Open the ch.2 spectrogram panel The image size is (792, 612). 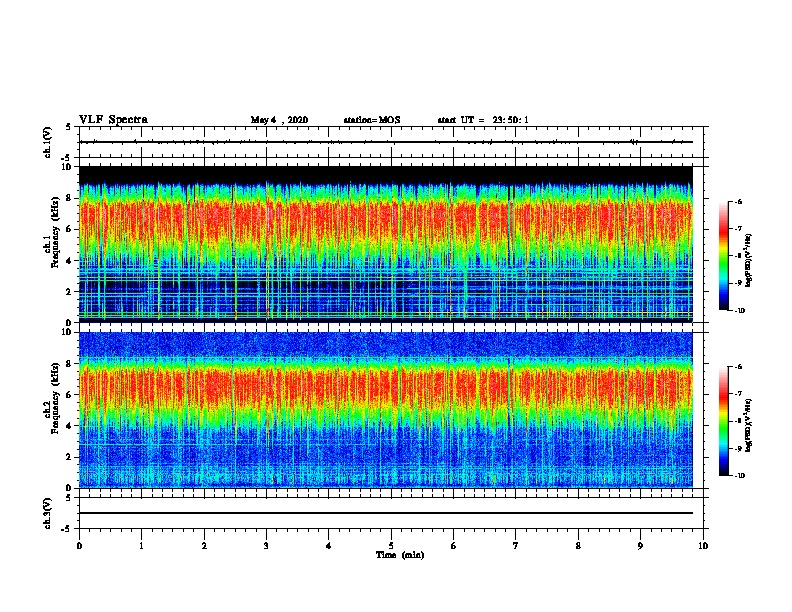[x=386, y=410]
